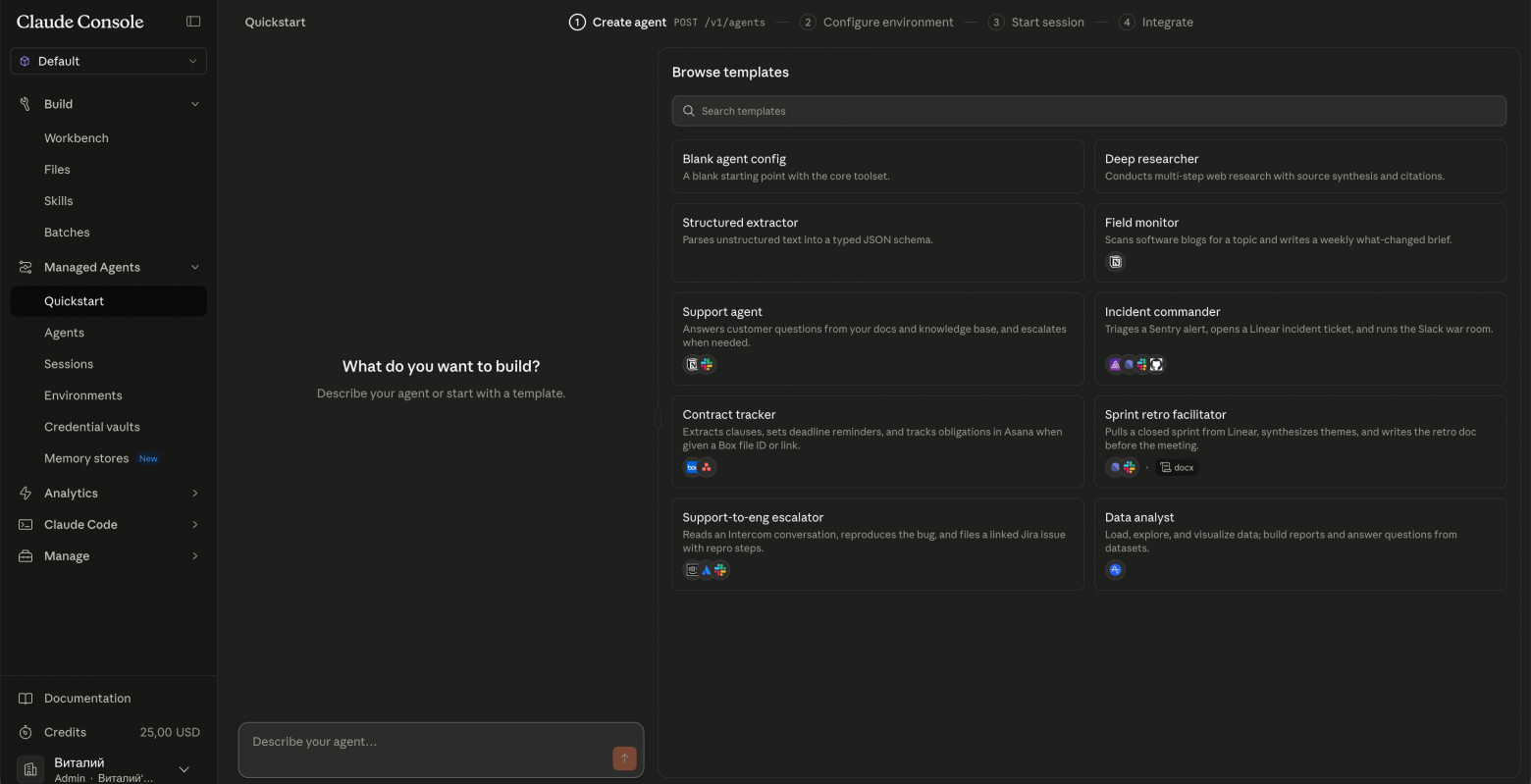Choose the Deep researcher template
Viewport: 1531px width, 784px height.
coord(1299,167)
